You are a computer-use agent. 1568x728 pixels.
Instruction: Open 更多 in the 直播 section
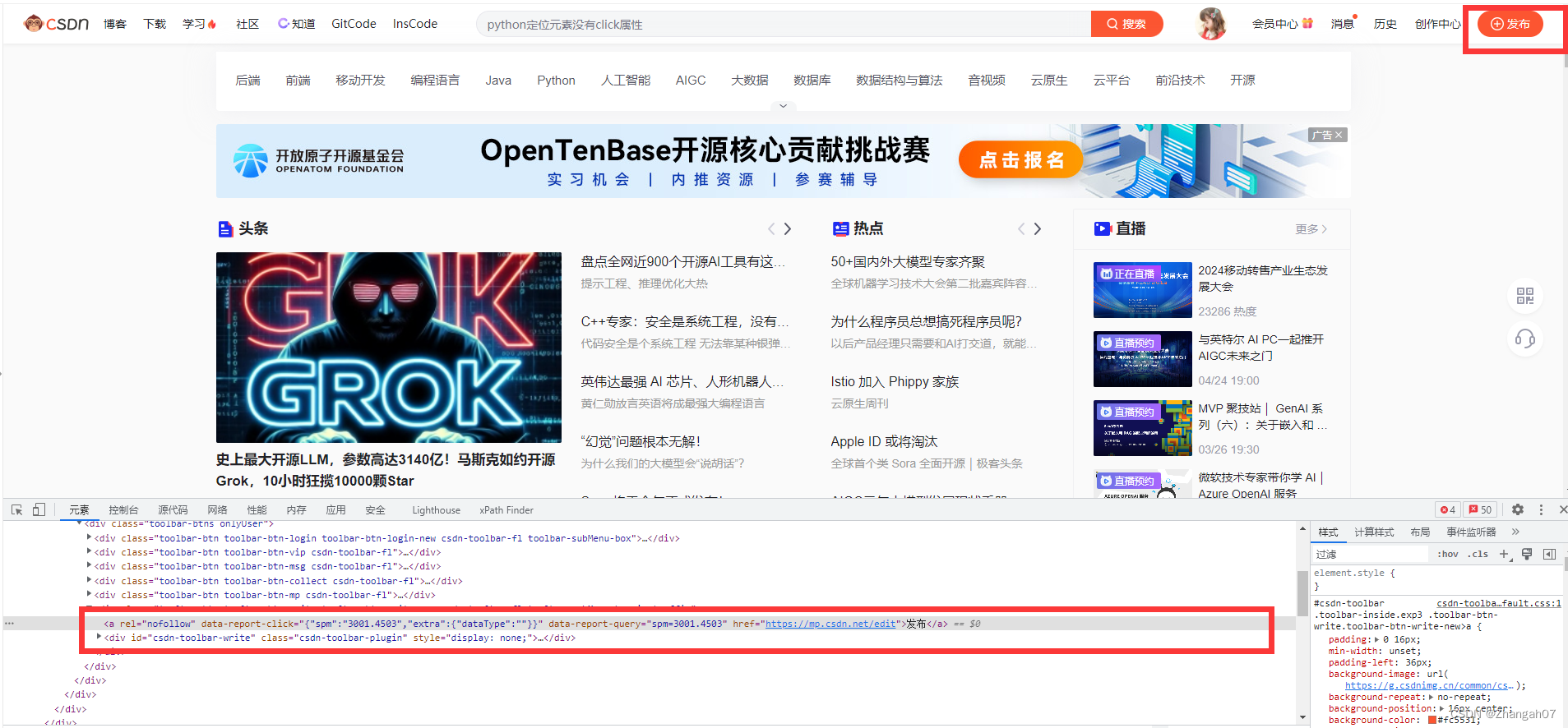pyautogui.click(x=1311, y=229)
